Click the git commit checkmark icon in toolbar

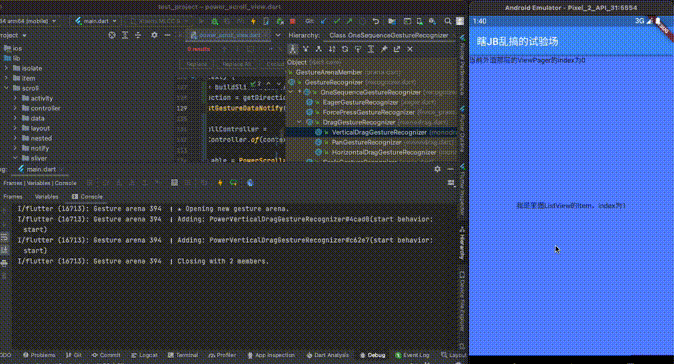click(337, 21)
